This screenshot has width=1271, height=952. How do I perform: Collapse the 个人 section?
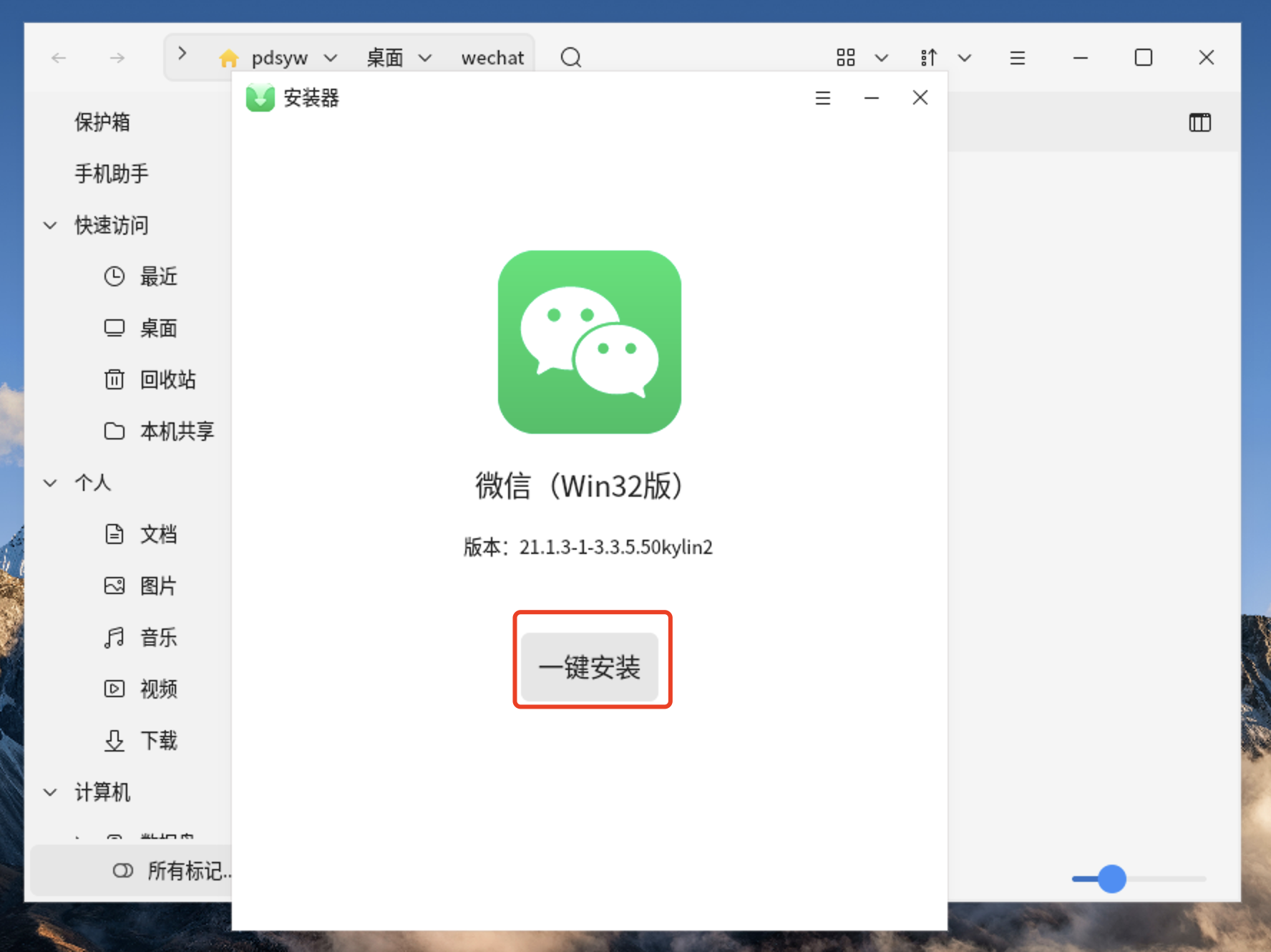[x=50, y=483]
